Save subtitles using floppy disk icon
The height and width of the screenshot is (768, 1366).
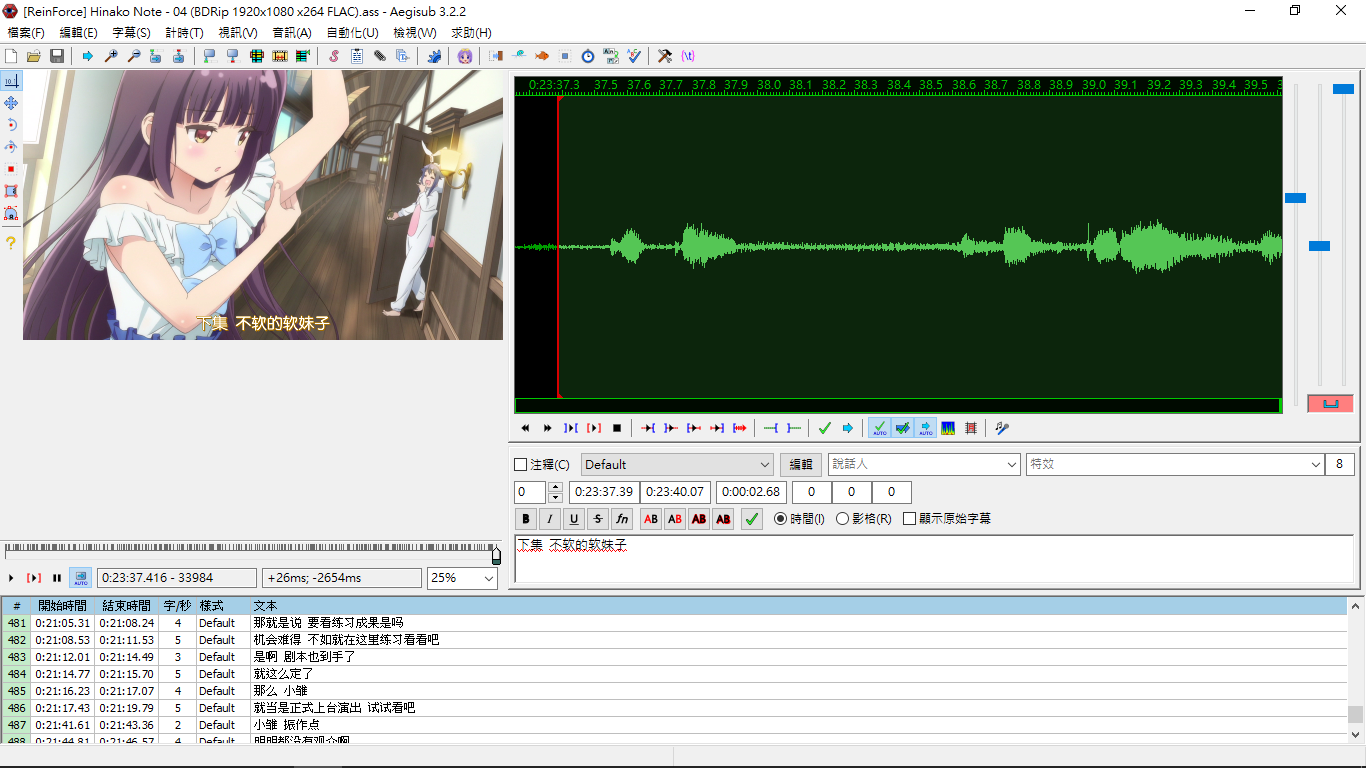pyautogui.click(x=57, y=56)
